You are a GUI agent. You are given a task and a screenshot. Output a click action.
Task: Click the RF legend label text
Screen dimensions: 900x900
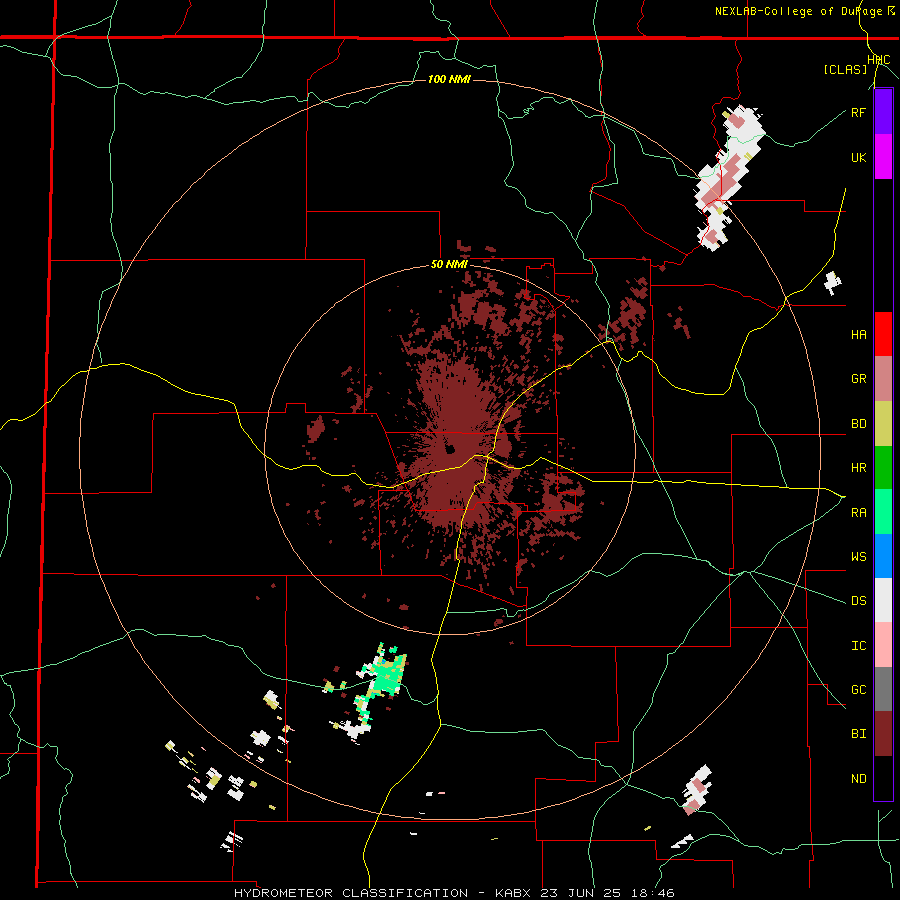pos(858,112)
